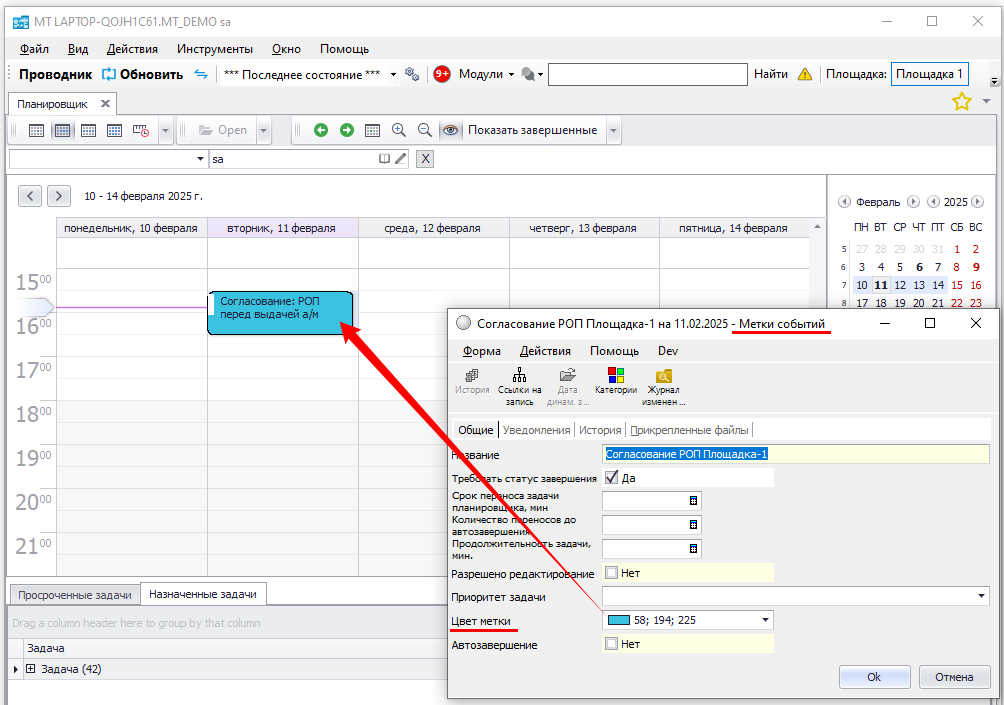Screen dimensions: 1004x705
Task: Click the green back arrow in planner toolbar
Action: click(x=321, y=130)
